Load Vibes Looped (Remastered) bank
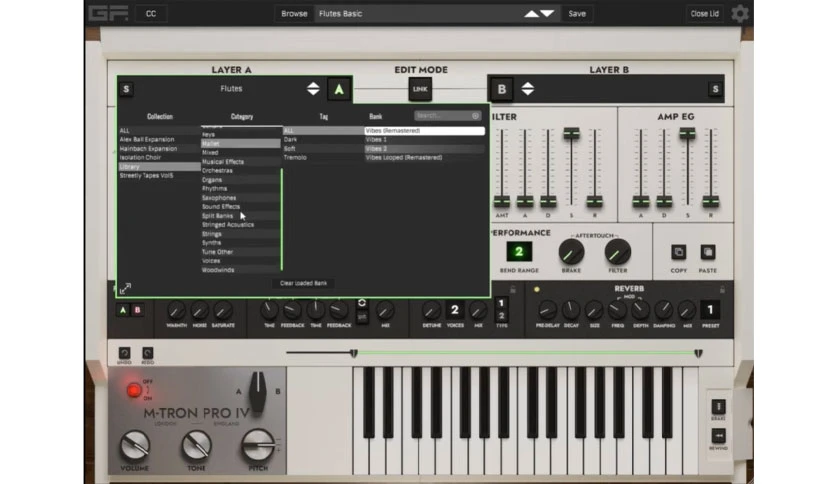 pyautogui.click(x=424, y=158)
